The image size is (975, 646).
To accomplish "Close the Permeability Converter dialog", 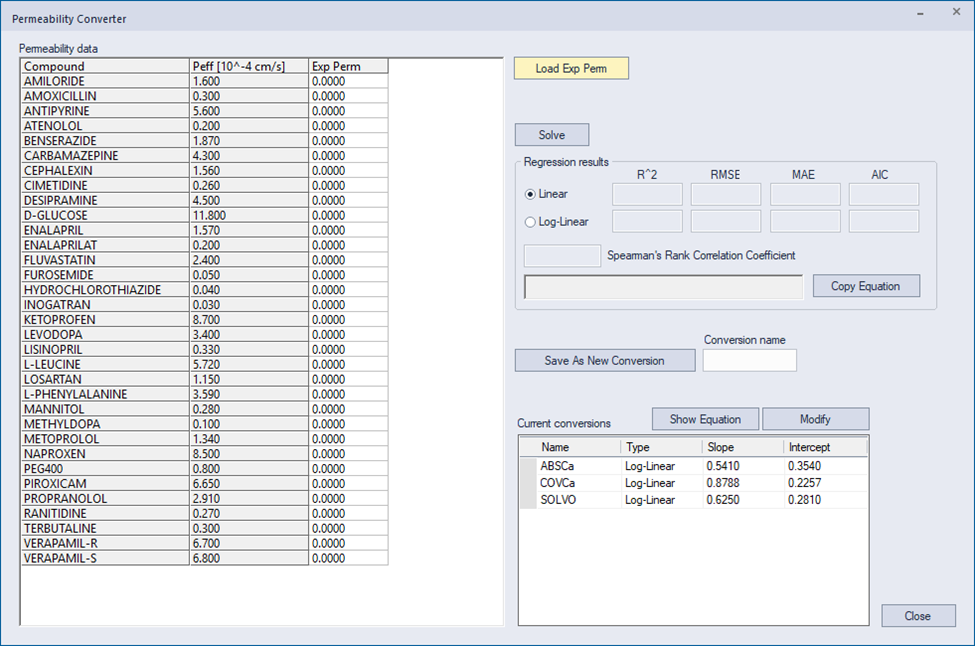I will pyautogui.click(x=918, y=616).
